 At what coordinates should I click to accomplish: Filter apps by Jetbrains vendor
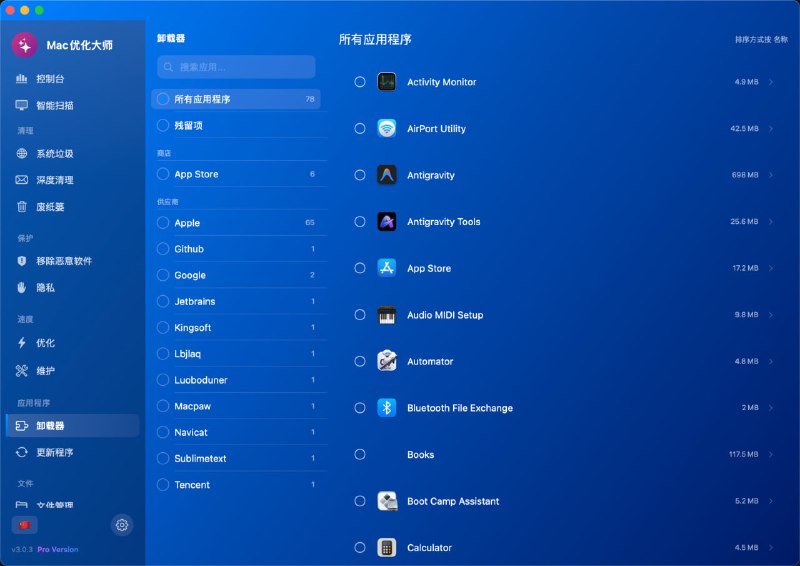pyautogui.click(x=236, y=301)
